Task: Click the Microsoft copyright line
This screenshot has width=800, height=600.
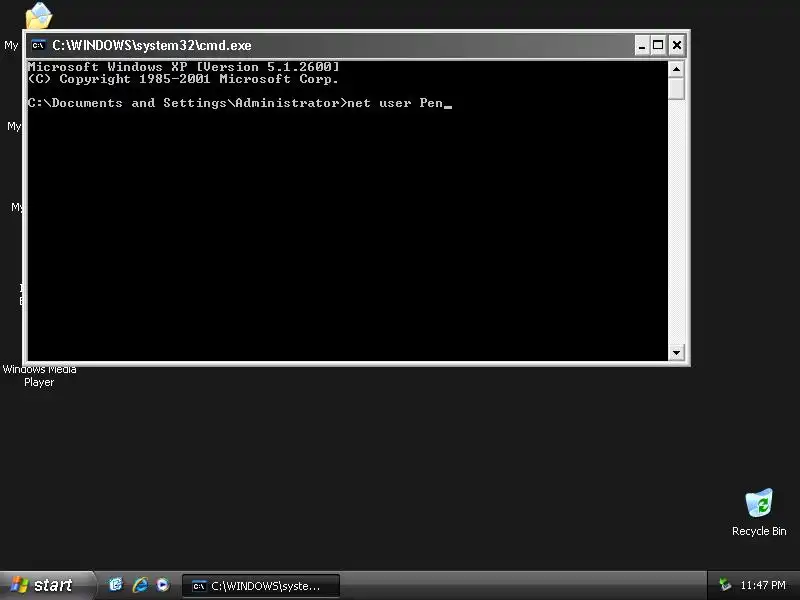Action: click(183, 79)
